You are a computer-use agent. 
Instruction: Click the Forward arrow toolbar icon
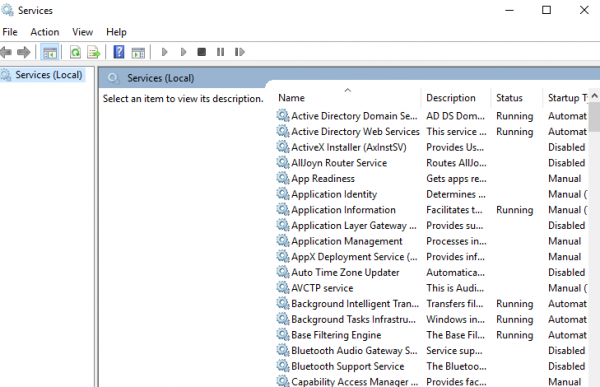click(x=24, y=52)
